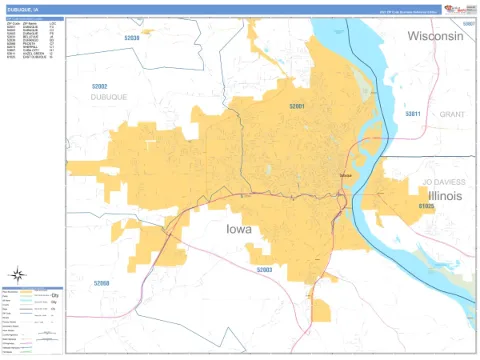Click the Illinois state label
Image resolution: width=480 pixels, height=360 pixels.
pos(445,196)
